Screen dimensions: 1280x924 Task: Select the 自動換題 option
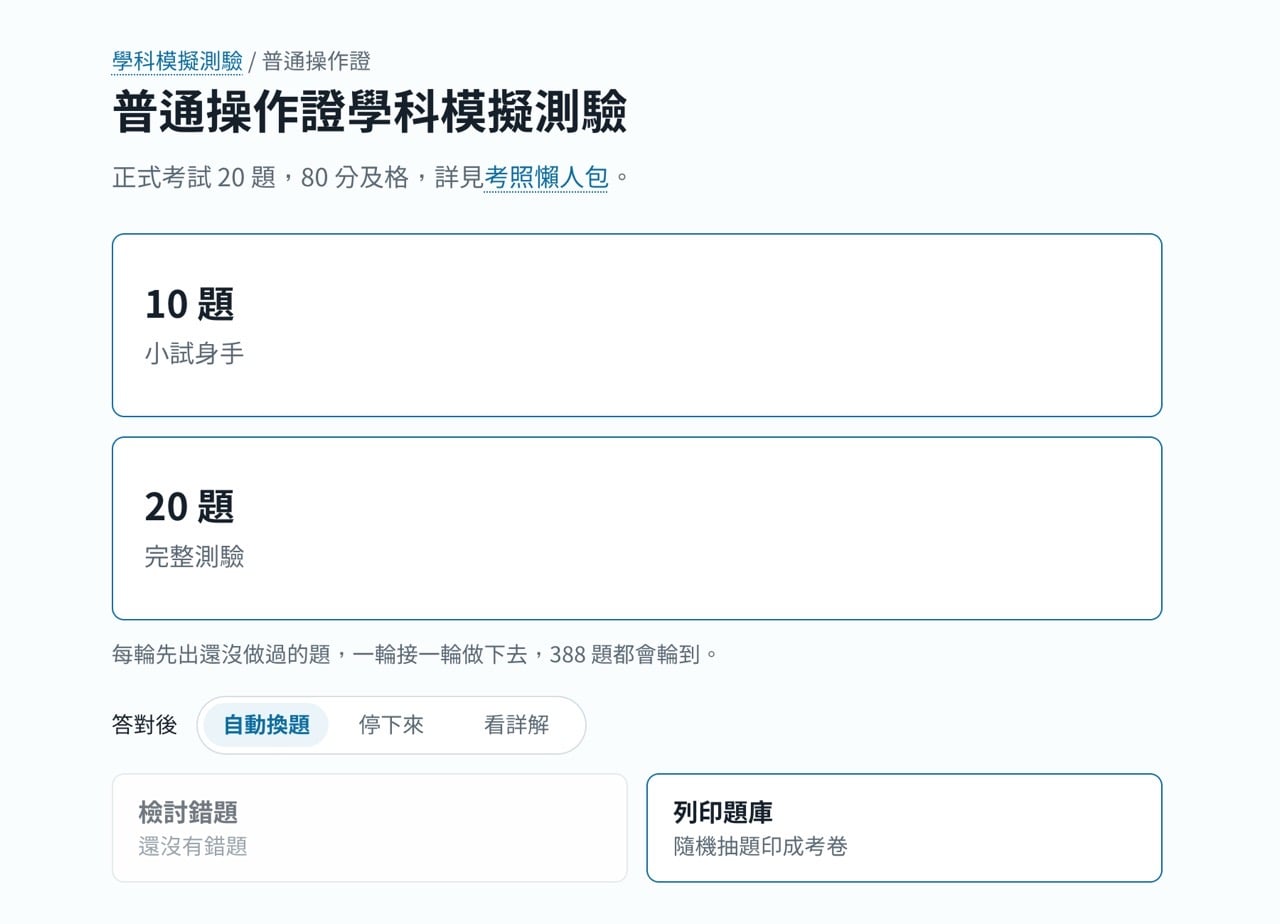coord(266,725)
